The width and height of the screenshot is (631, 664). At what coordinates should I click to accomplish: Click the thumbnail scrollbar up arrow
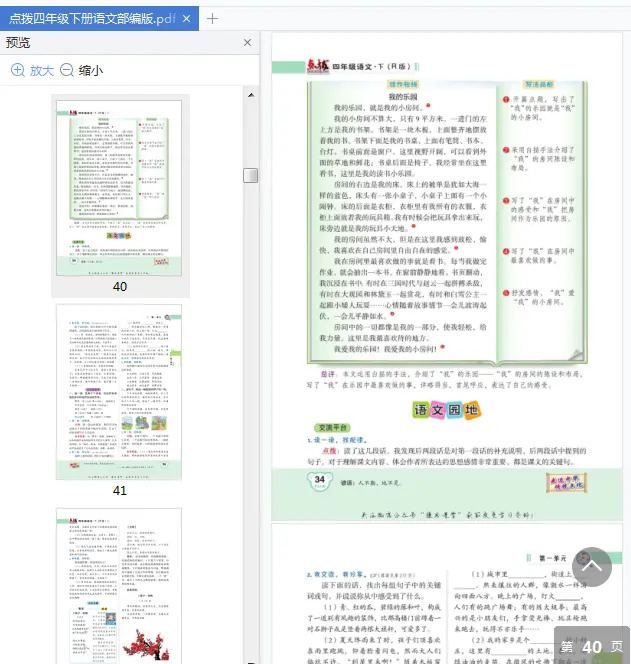[251, 95]
